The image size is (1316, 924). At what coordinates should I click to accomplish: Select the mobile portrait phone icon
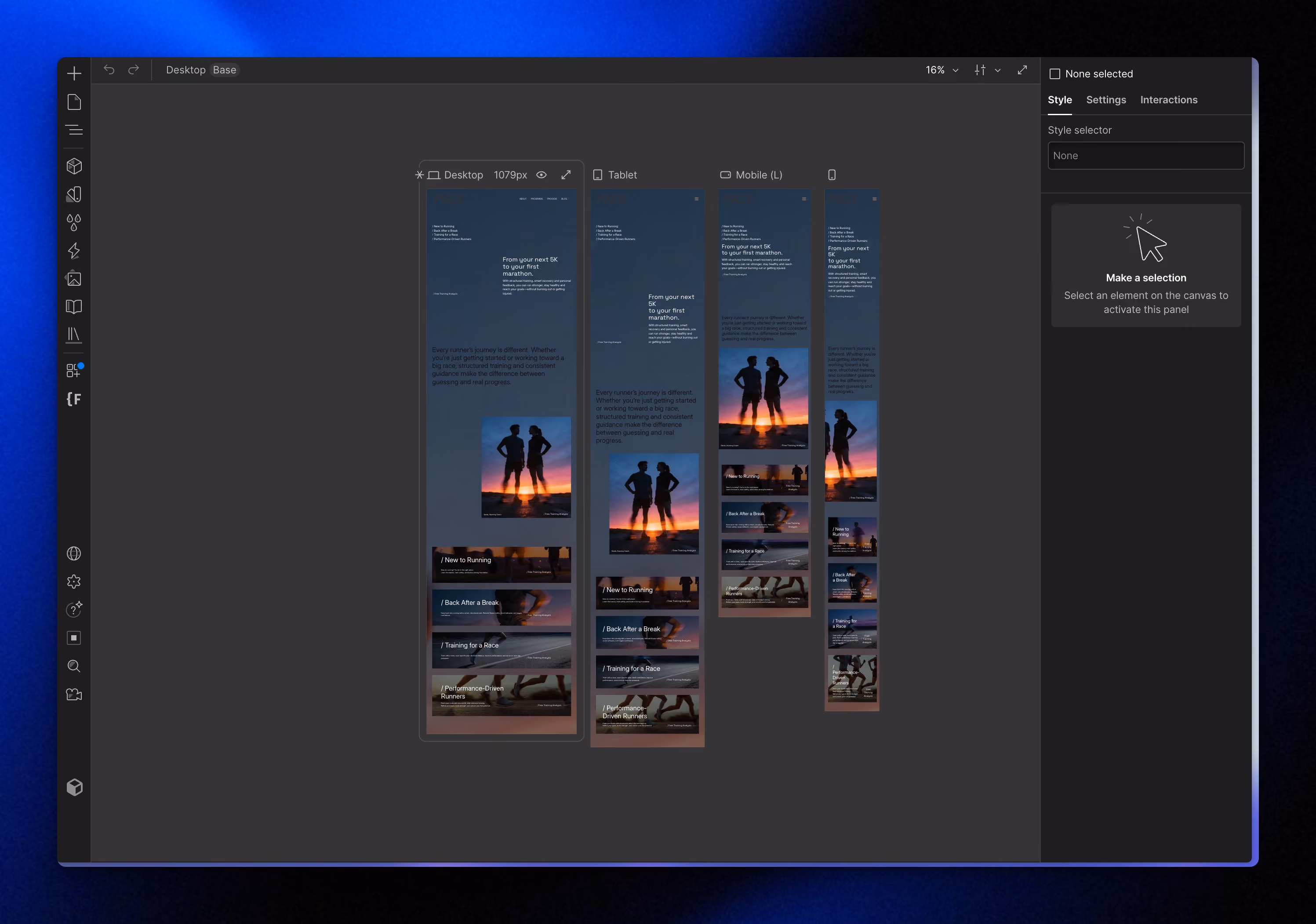pyautogui.click(x=832, y=175)
